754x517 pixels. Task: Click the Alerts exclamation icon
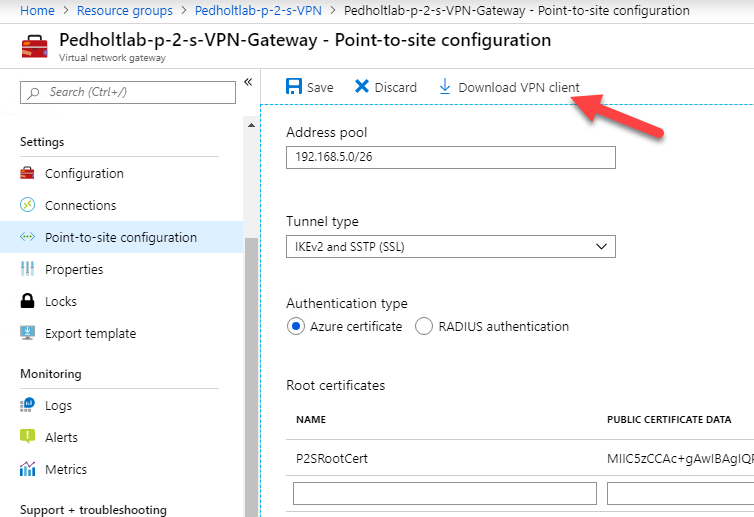[27, 437]
